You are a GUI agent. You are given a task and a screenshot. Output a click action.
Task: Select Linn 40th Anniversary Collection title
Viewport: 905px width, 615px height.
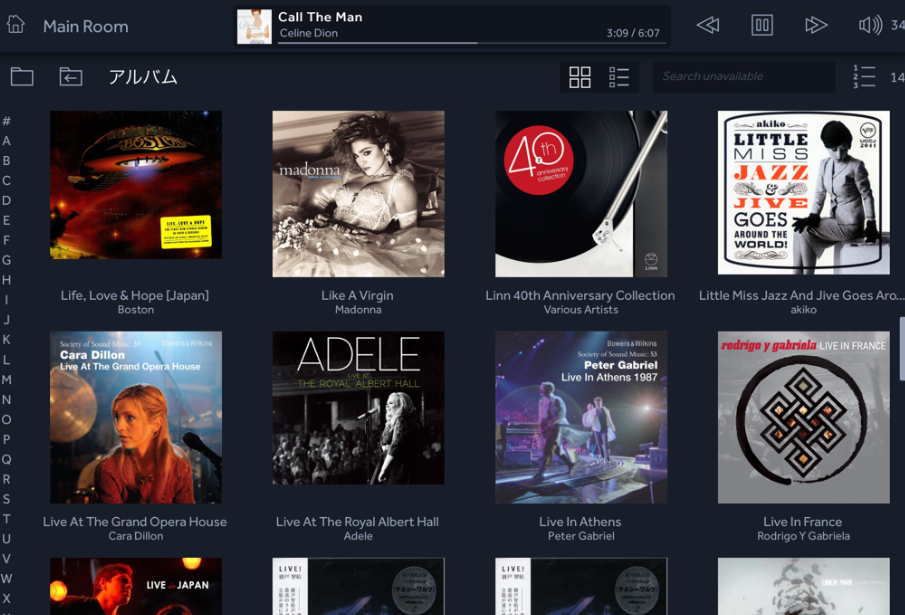[580, 295]
